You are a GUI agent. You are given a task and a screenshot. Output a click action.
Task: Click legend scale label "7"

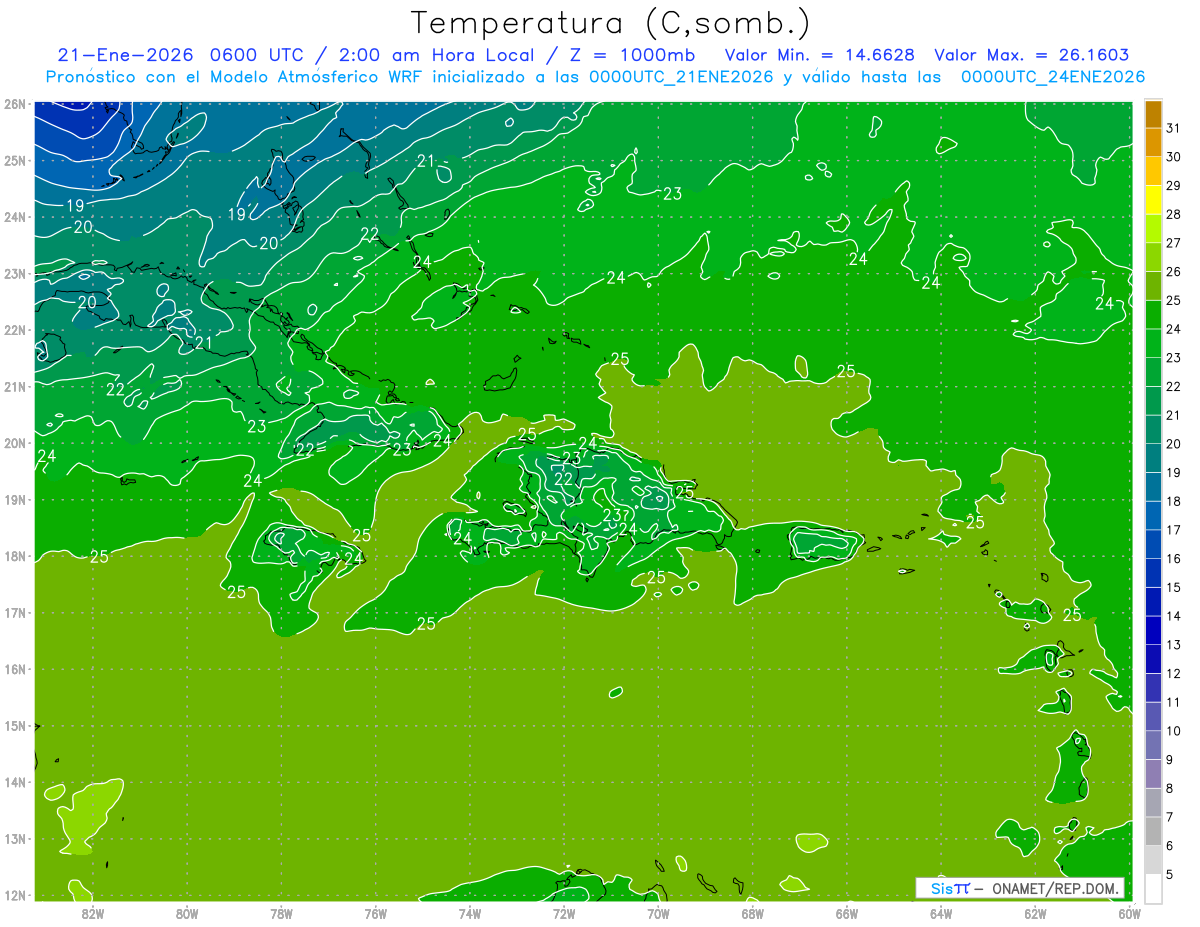(x=1170, y=818)
